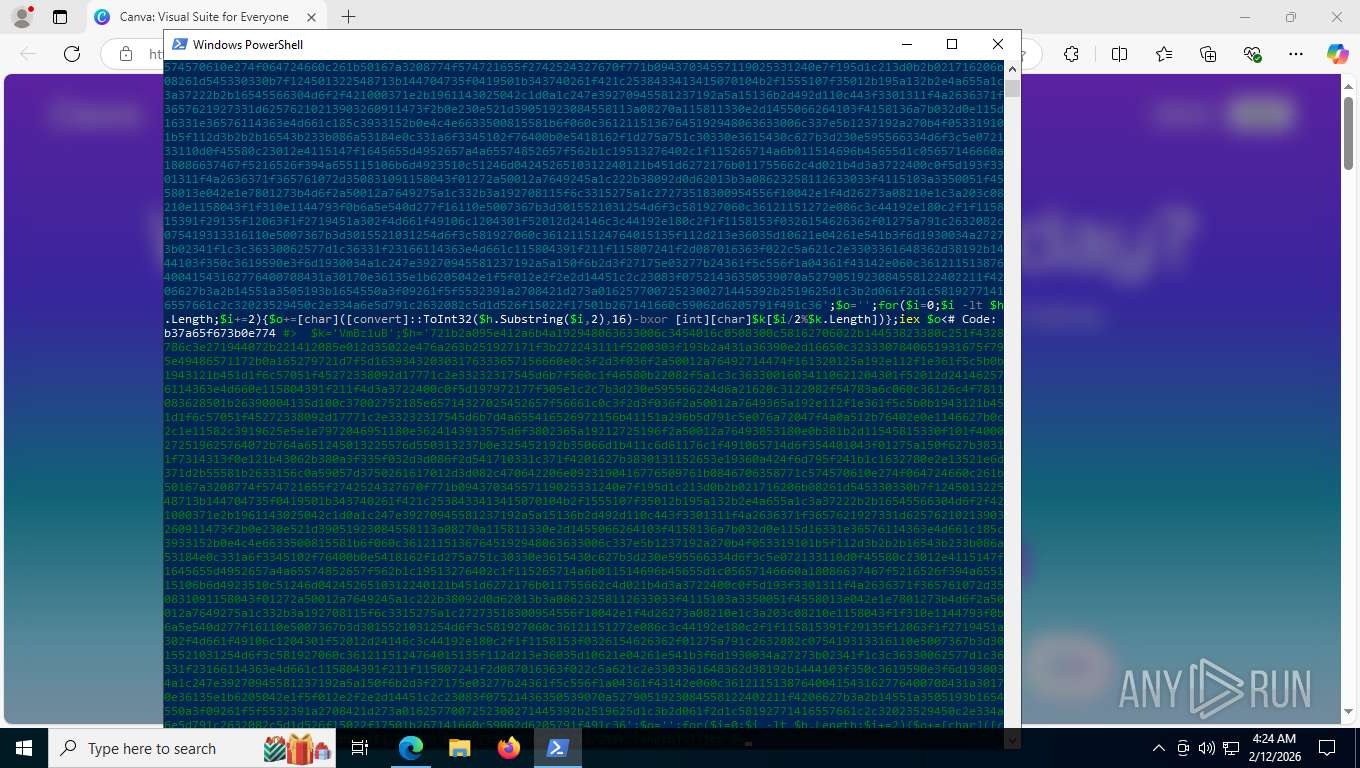Minimize the Edge browser window
1360x768 pixels.
coord(1245,17)
